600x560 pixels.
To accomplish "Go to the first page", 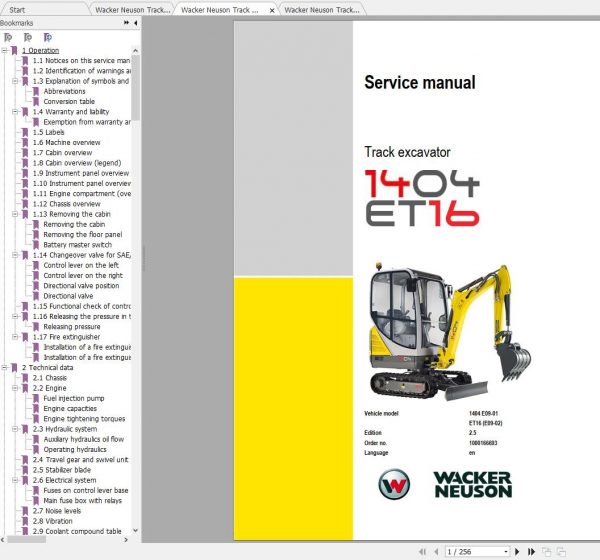I will (x=422, y=552).
